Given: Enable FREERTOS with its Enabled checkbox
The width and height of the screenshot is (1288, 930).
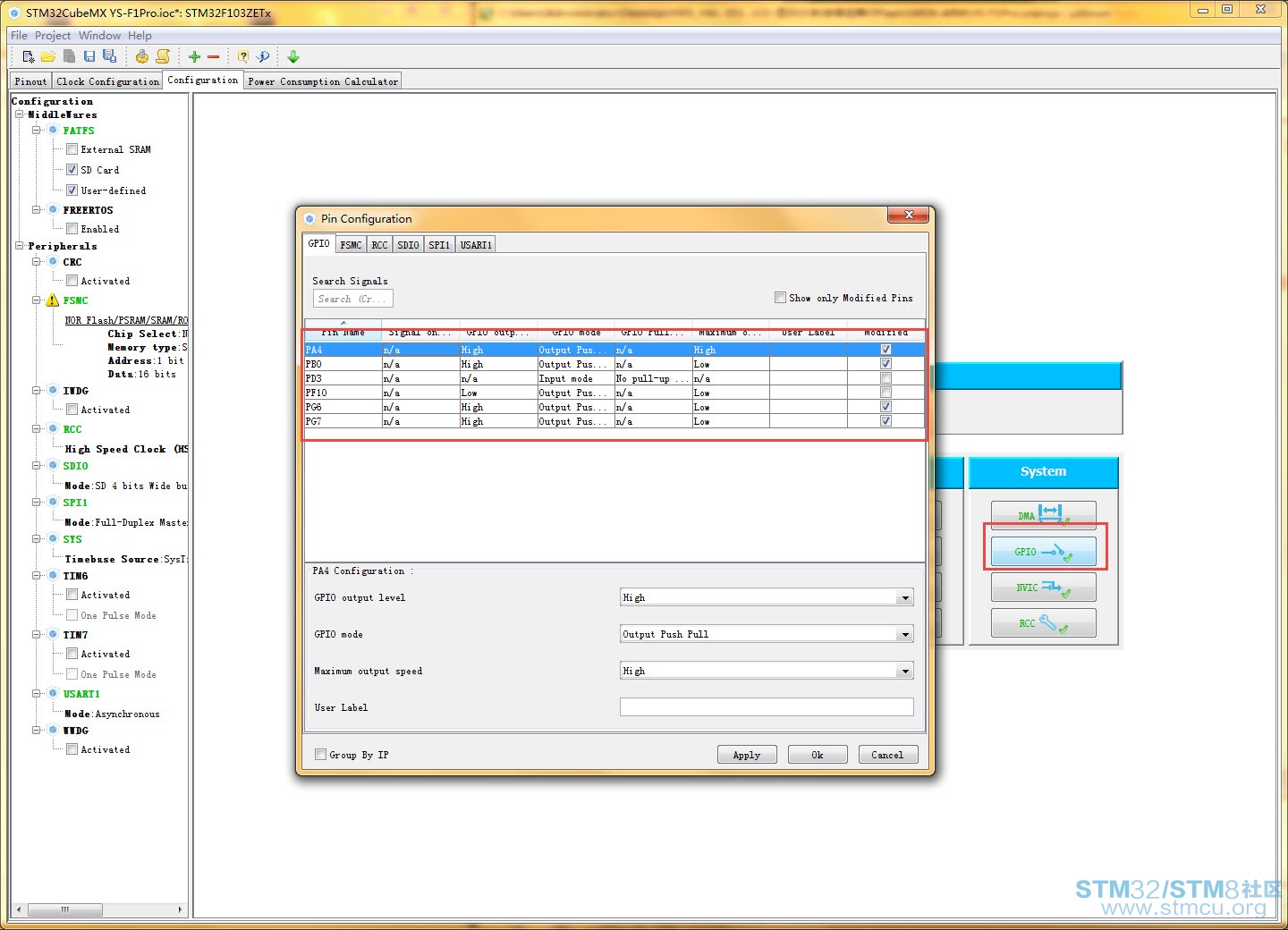Looking at the screenshot, I should (x=72, y=229).
